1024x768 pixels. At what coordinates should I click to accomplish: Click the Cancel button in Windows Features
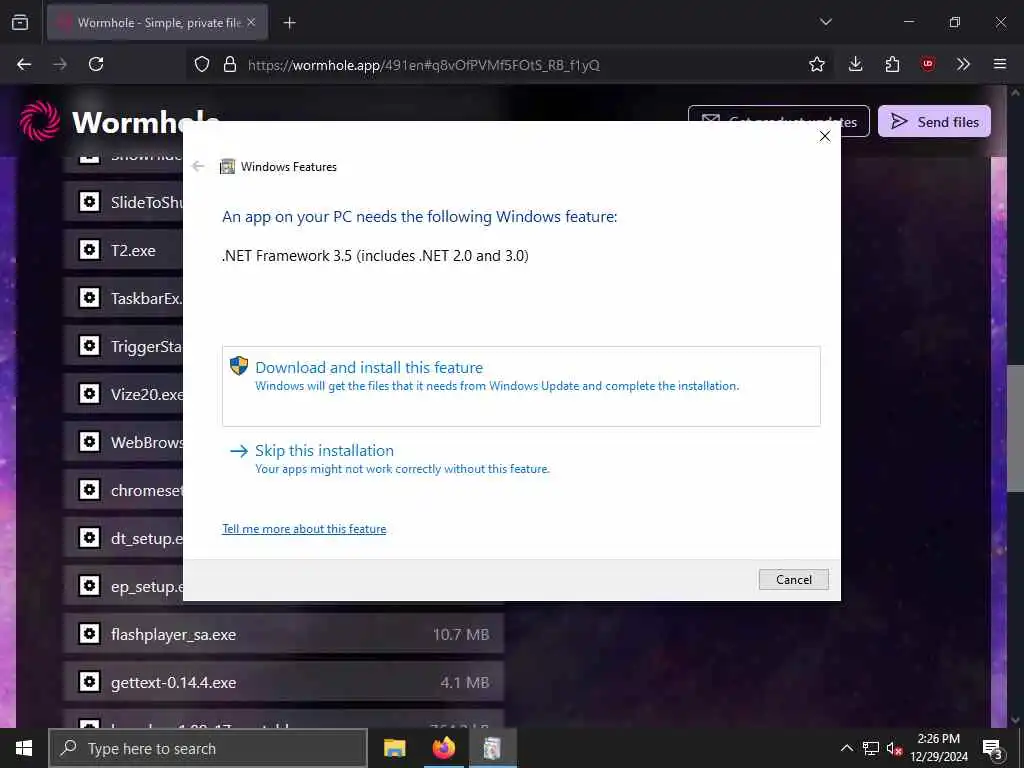[x=793, y=579]
